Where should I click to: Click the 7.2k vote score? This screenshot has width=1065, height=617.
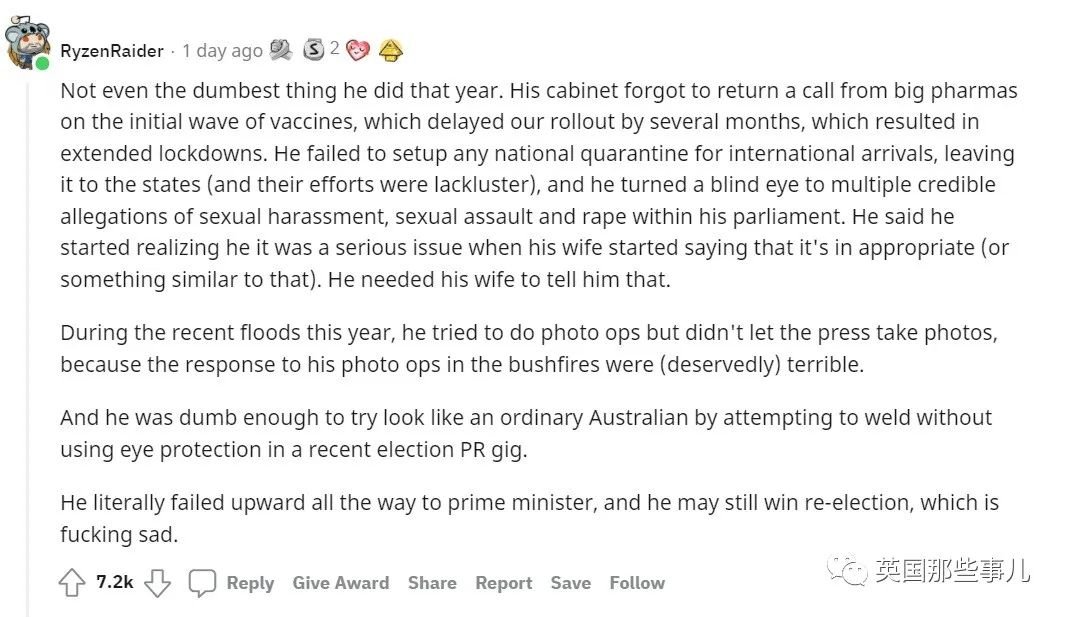pos(115,582)
